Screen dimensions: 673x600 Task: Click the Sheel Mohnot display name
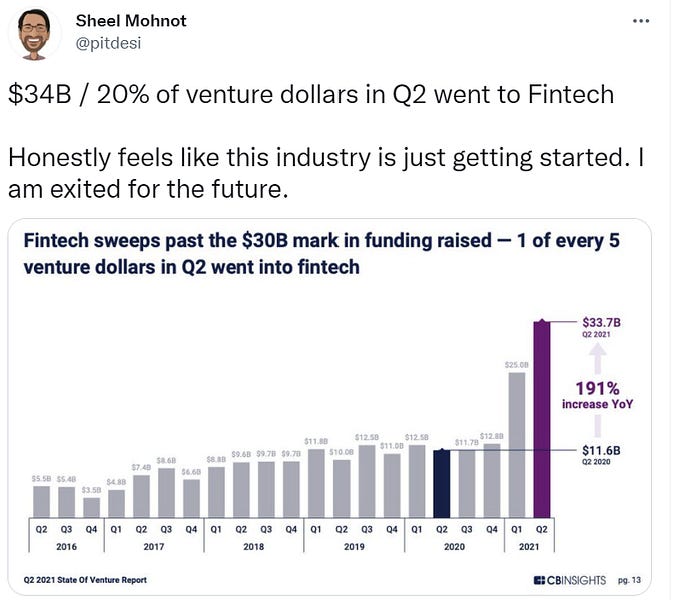131,21
